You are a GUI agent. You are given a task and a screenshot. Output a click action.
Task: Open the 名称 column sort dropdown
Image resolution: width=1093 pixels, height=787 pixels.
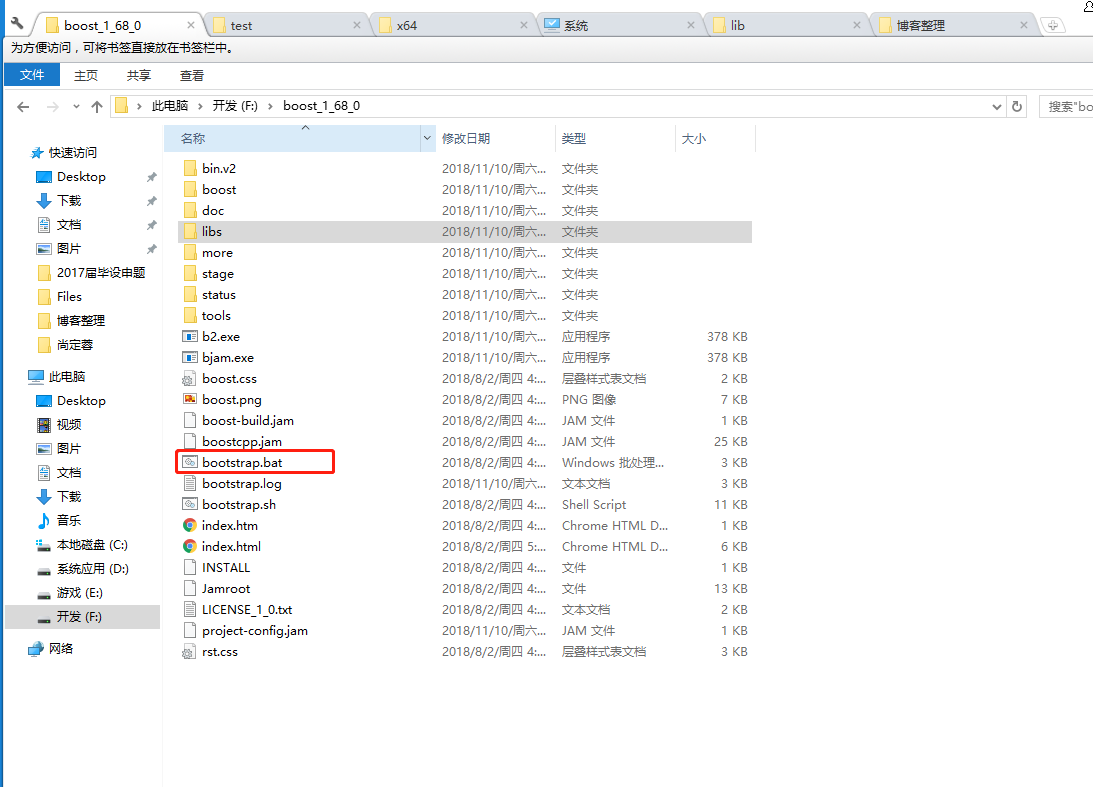427,138
